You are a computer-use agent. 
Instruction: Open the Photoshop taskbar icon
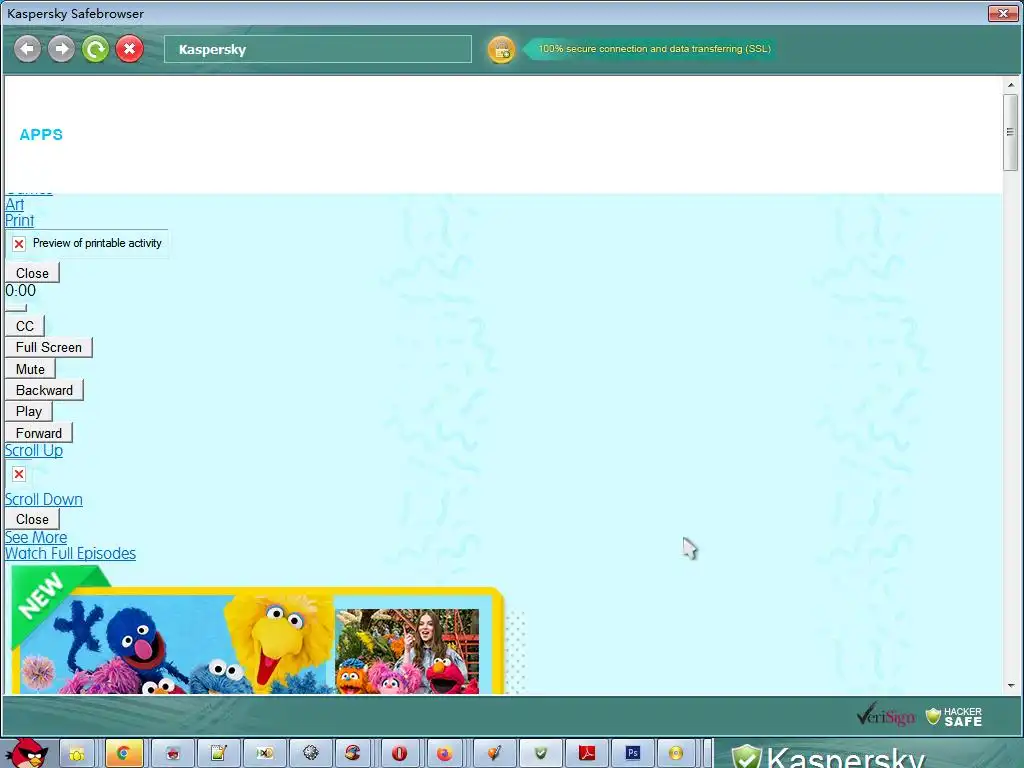[x=632, y=754]
